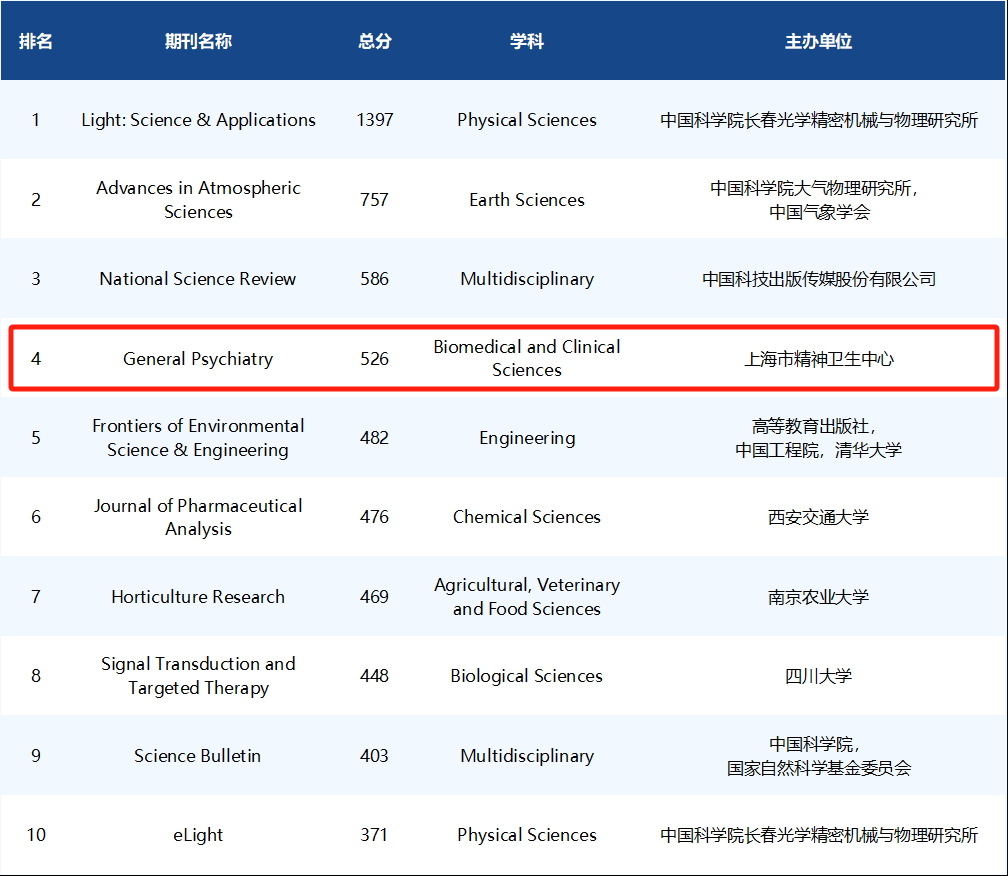Click 南京农业大学 organizer cell

(x=818, y=597)
